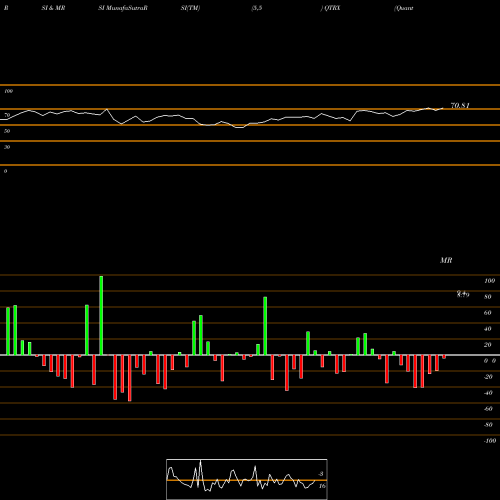Click the QTRX ticker text in header
The width and height of the screenshot is (500, 500).
coord(332,8)
